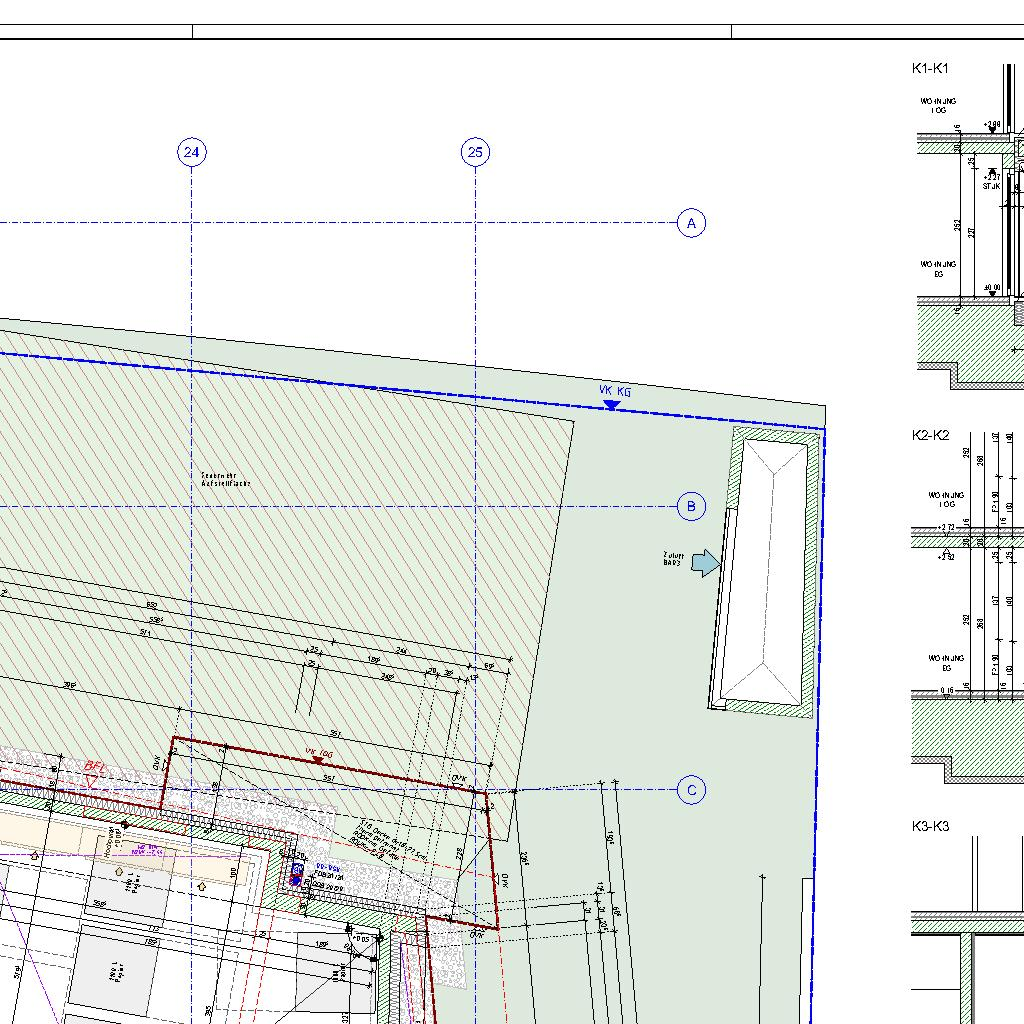Click the WOHNUNG 1OG label in K1-K1
The height and width of the screenshot is (1024, 1024).
click(x=938, y=106)
